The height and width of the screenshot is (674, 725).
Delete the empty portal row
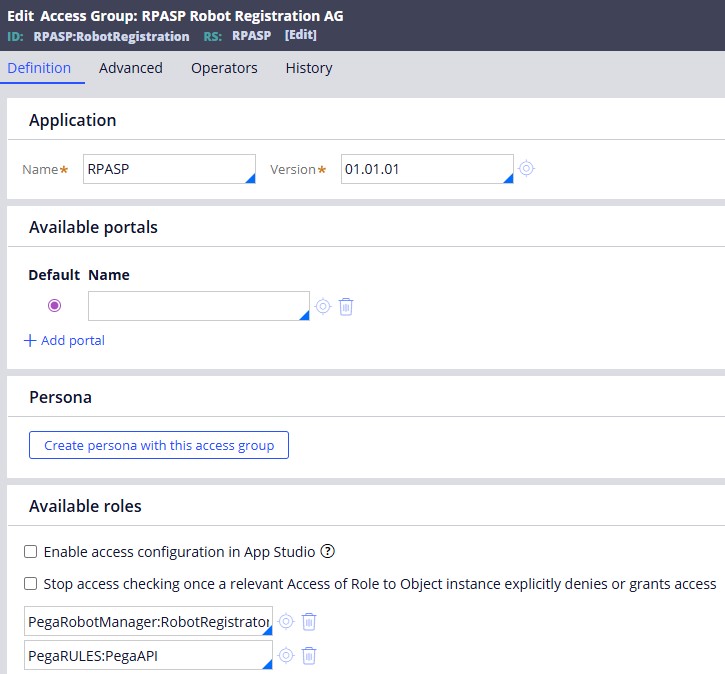pyautogui.click(x=346, y=306)
